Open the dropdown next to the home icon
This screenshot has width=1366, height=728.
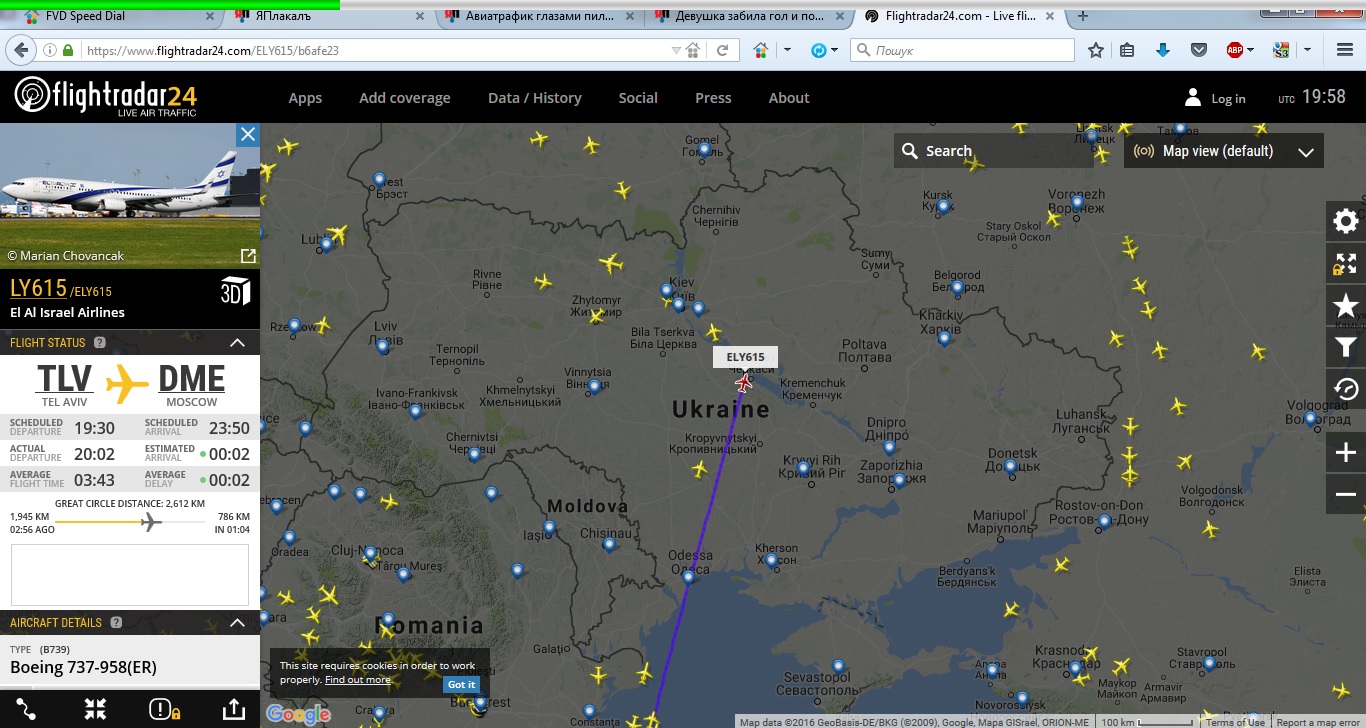(787, 50)
